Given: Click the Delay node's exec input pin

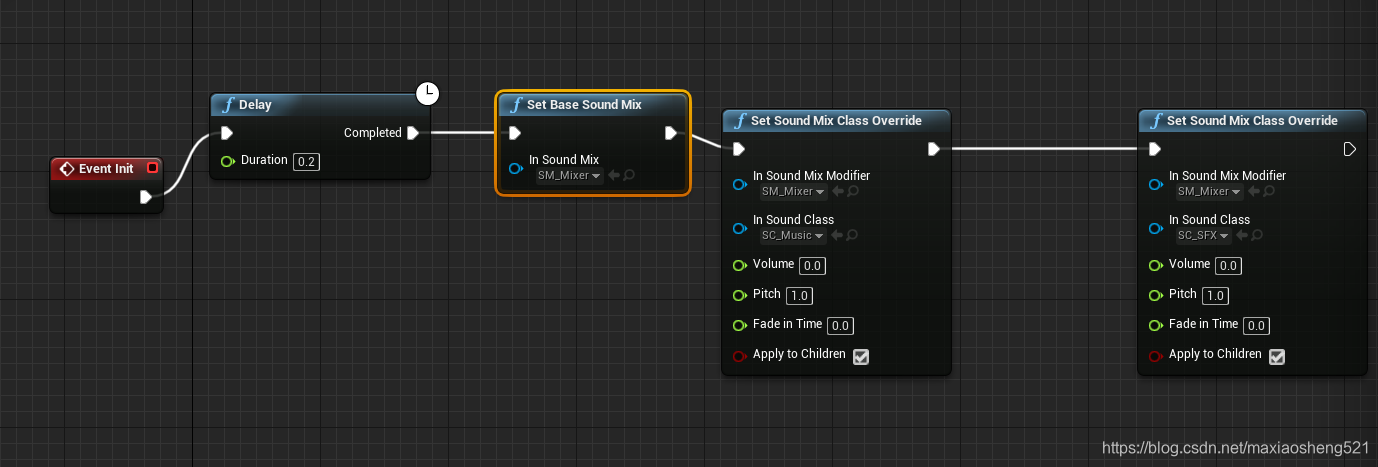Looking at the screenshot, I should click(226, 133).
